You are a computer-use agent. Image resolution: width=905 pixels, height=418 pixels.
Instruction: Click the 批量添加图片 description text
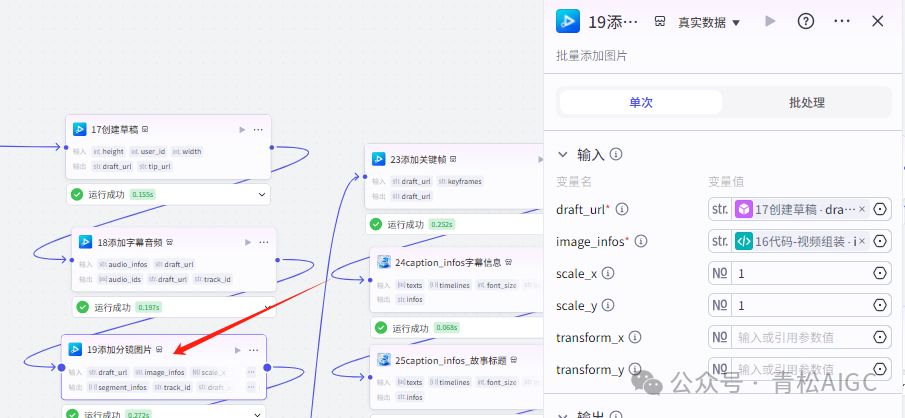(x=592, y=56)
